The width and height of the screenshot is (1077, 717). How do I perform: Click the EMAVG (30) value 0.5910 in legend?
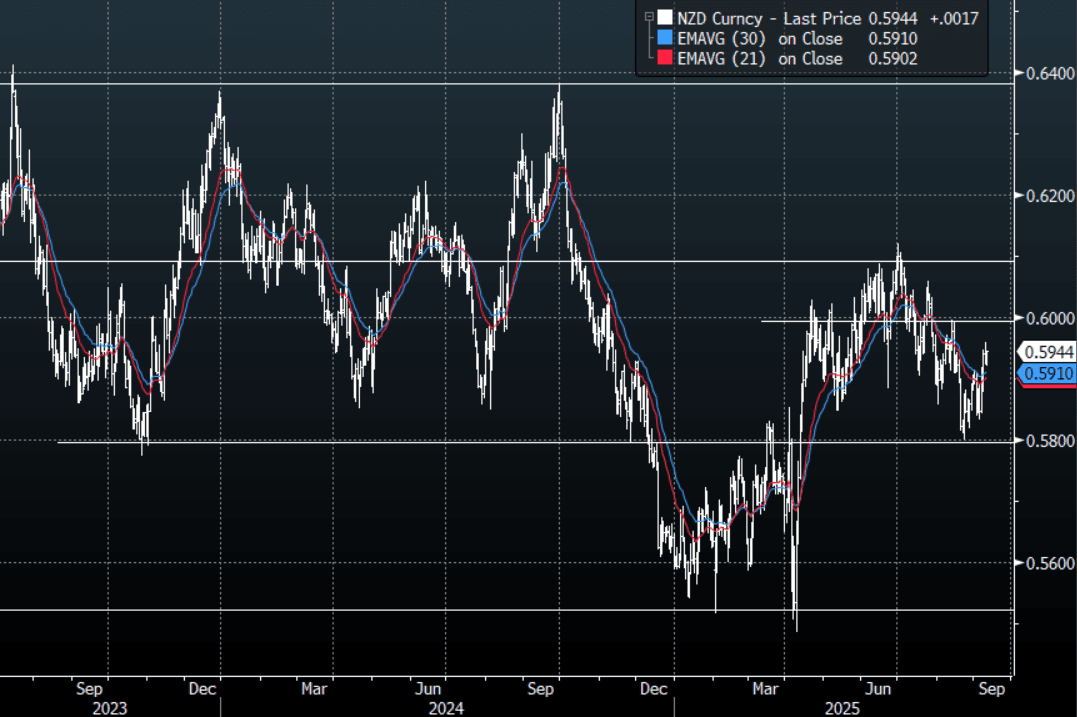[x=895, y=38]
